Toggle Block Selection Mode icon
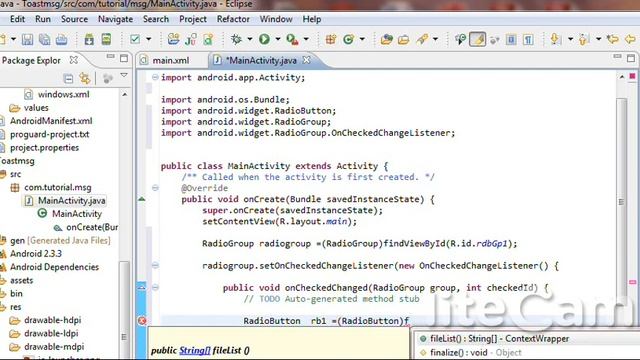640x360 pixels. tap(511, 39)
